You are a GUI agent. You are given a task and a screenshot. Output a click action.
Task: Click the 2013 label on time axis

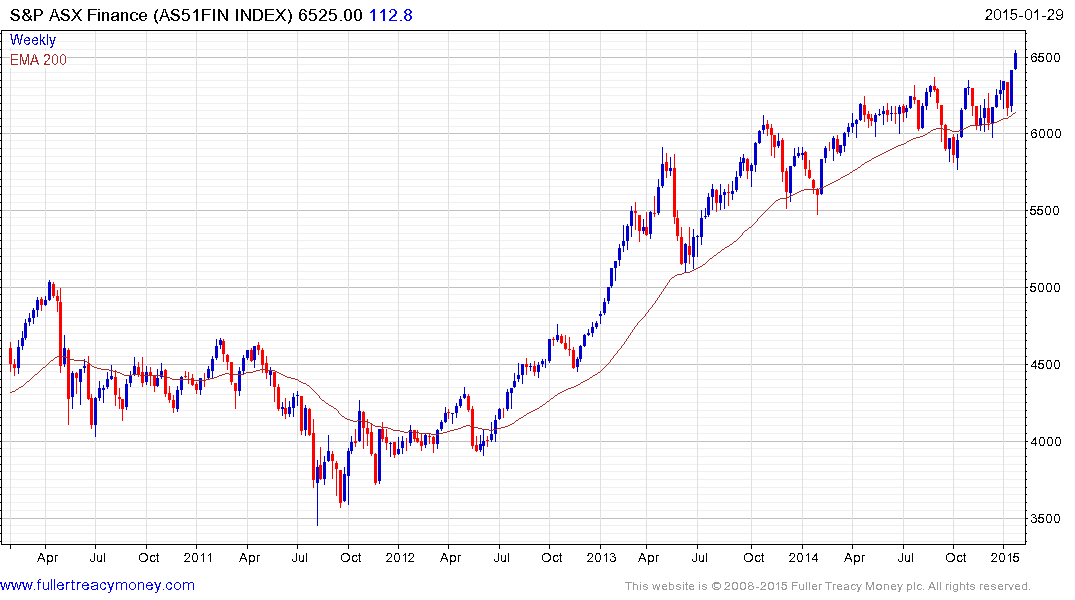click(601, 557)
